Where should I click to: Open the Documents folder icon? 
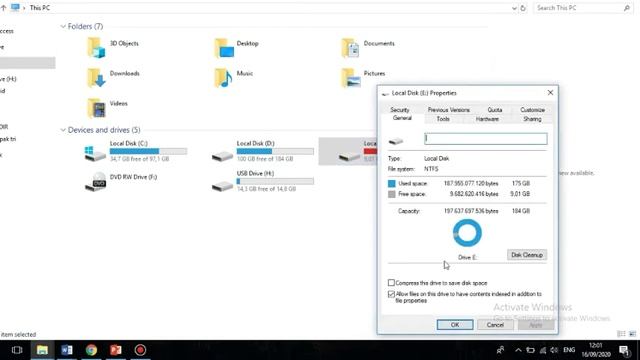tap(351, 48)
